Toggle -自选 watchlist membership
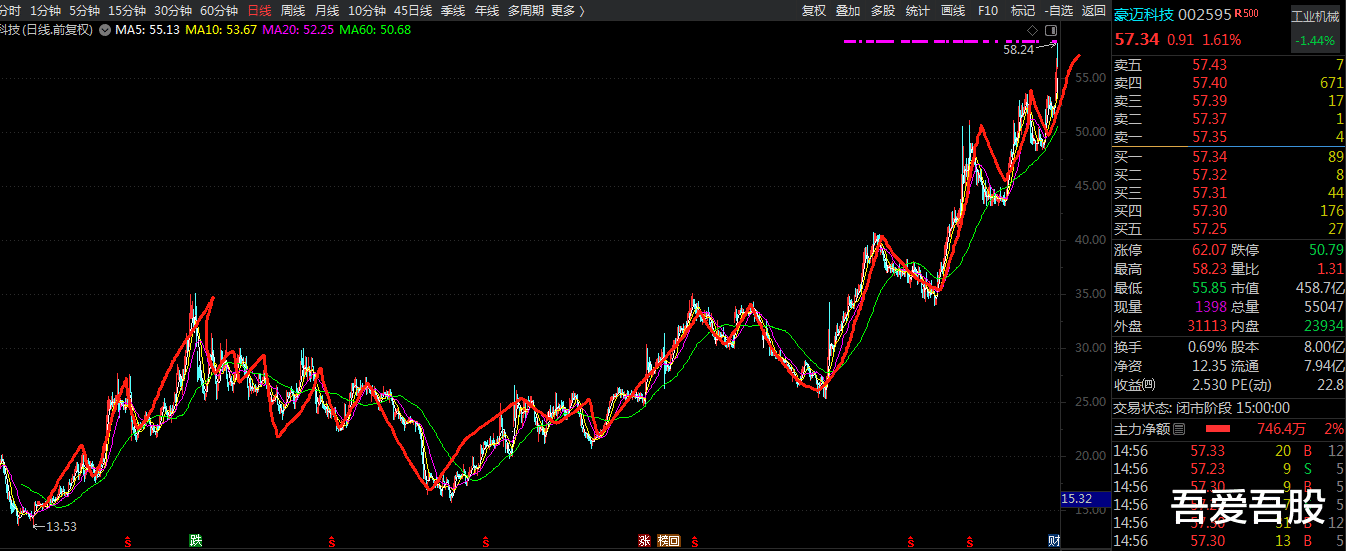Image resolution: width=1346 pixels, height=551 pixels. (1058, 10)
